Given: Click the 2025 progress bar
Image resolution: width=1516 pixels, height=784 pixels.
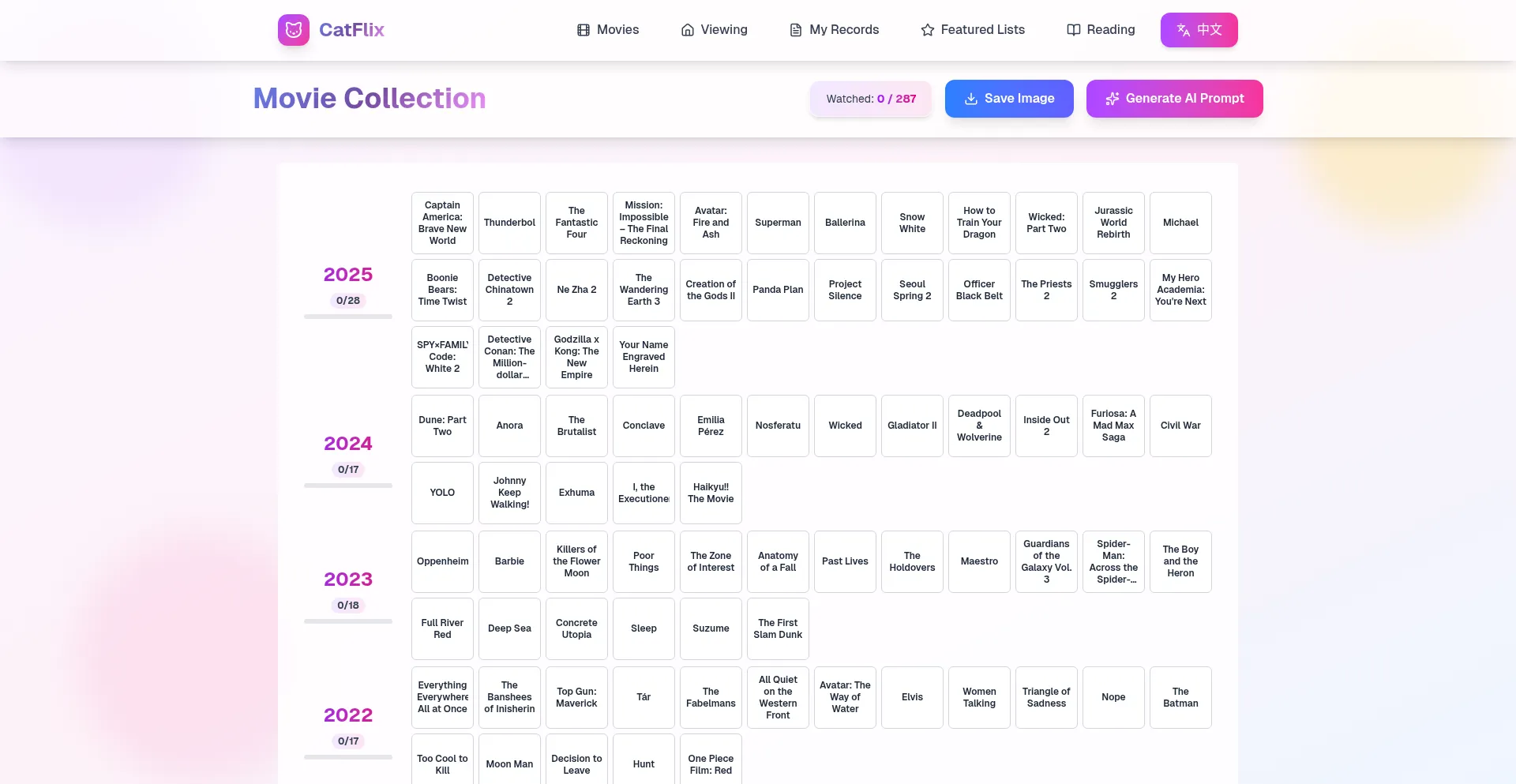Looking at the screenshot, I should [x=348, y=317].
